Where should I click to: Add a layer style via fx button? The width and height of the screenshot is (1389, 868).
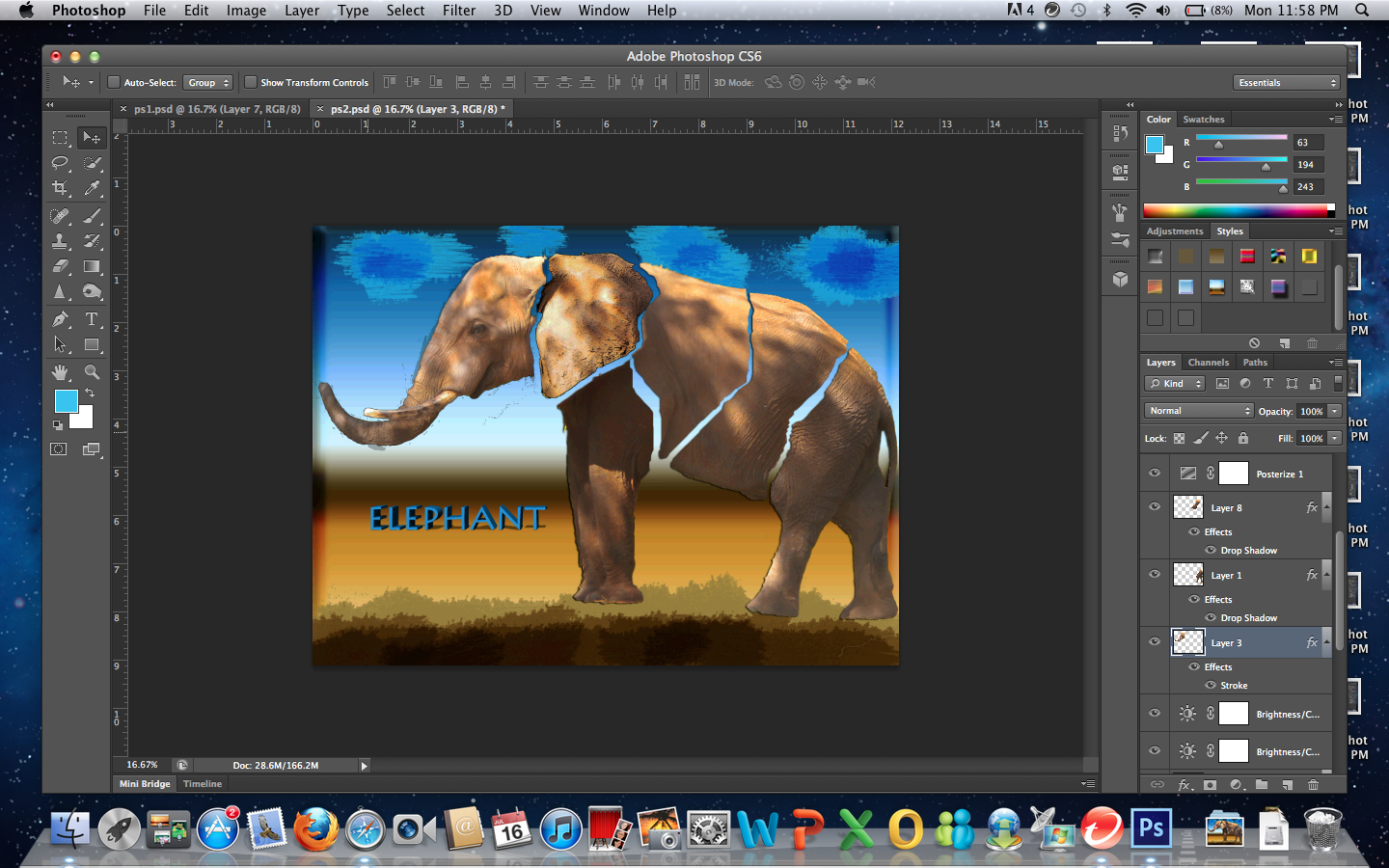tap(1185, 785)
